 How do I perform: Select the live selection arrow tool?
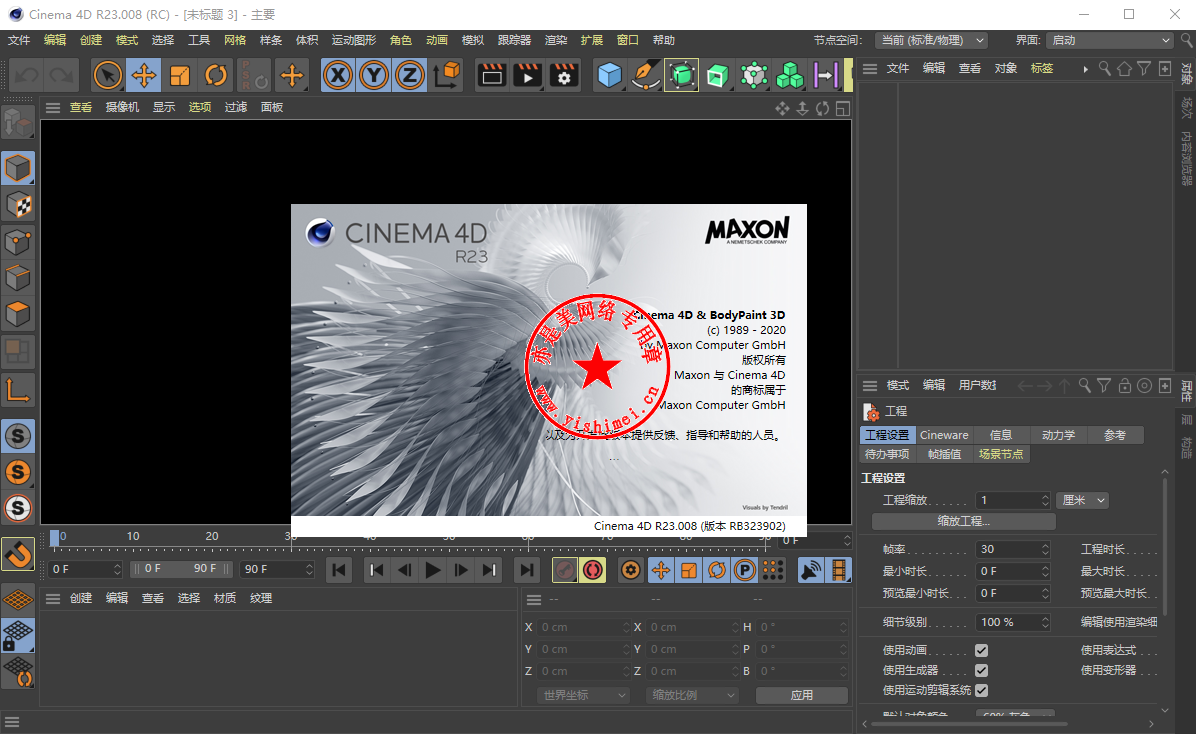[108, 76]
